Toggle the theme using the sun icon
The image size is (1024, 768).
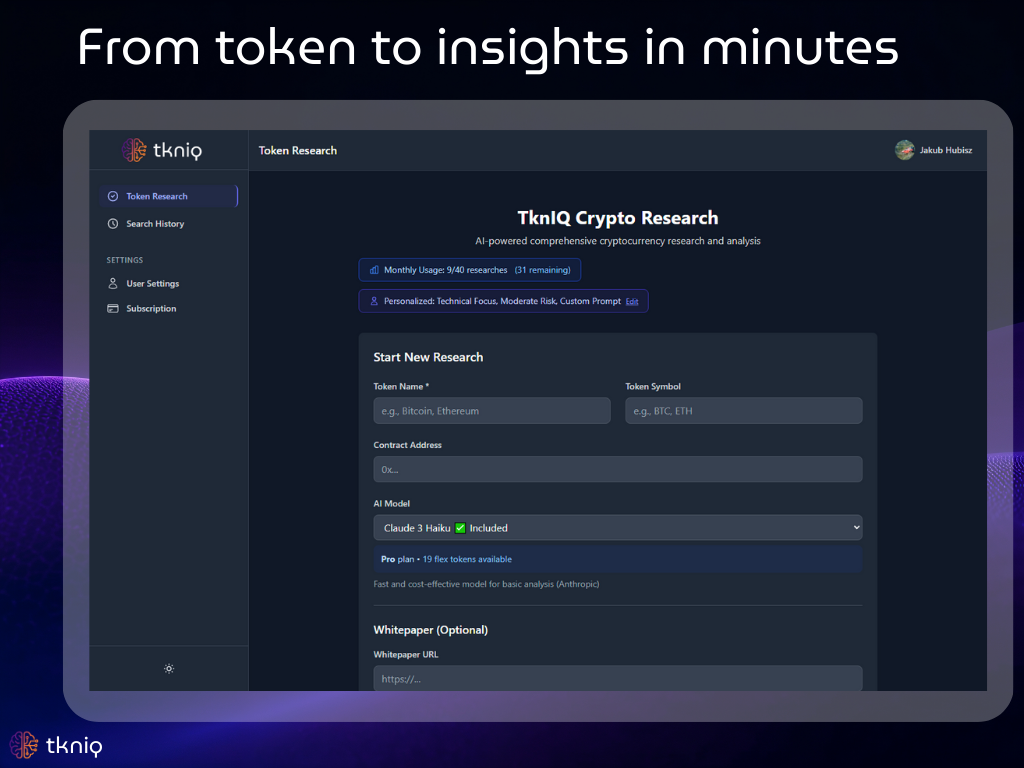(169, 669)
